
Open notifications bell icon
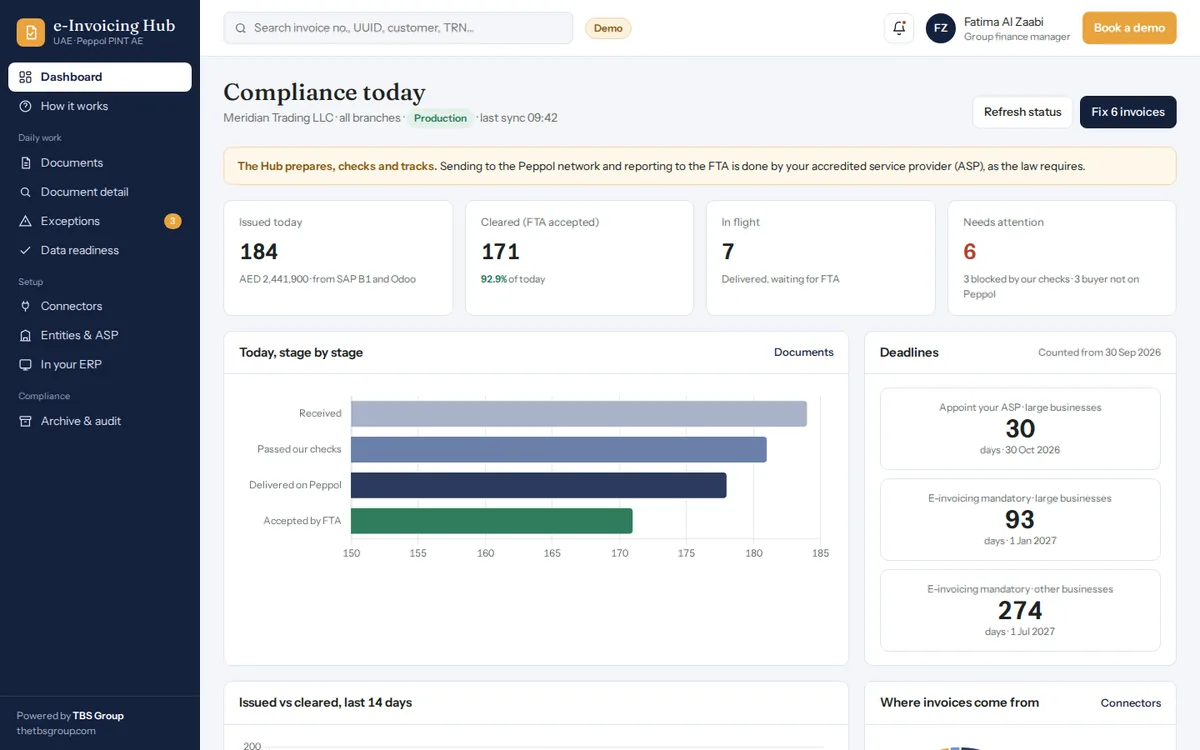pyautogui.click(x=899, y=28)
